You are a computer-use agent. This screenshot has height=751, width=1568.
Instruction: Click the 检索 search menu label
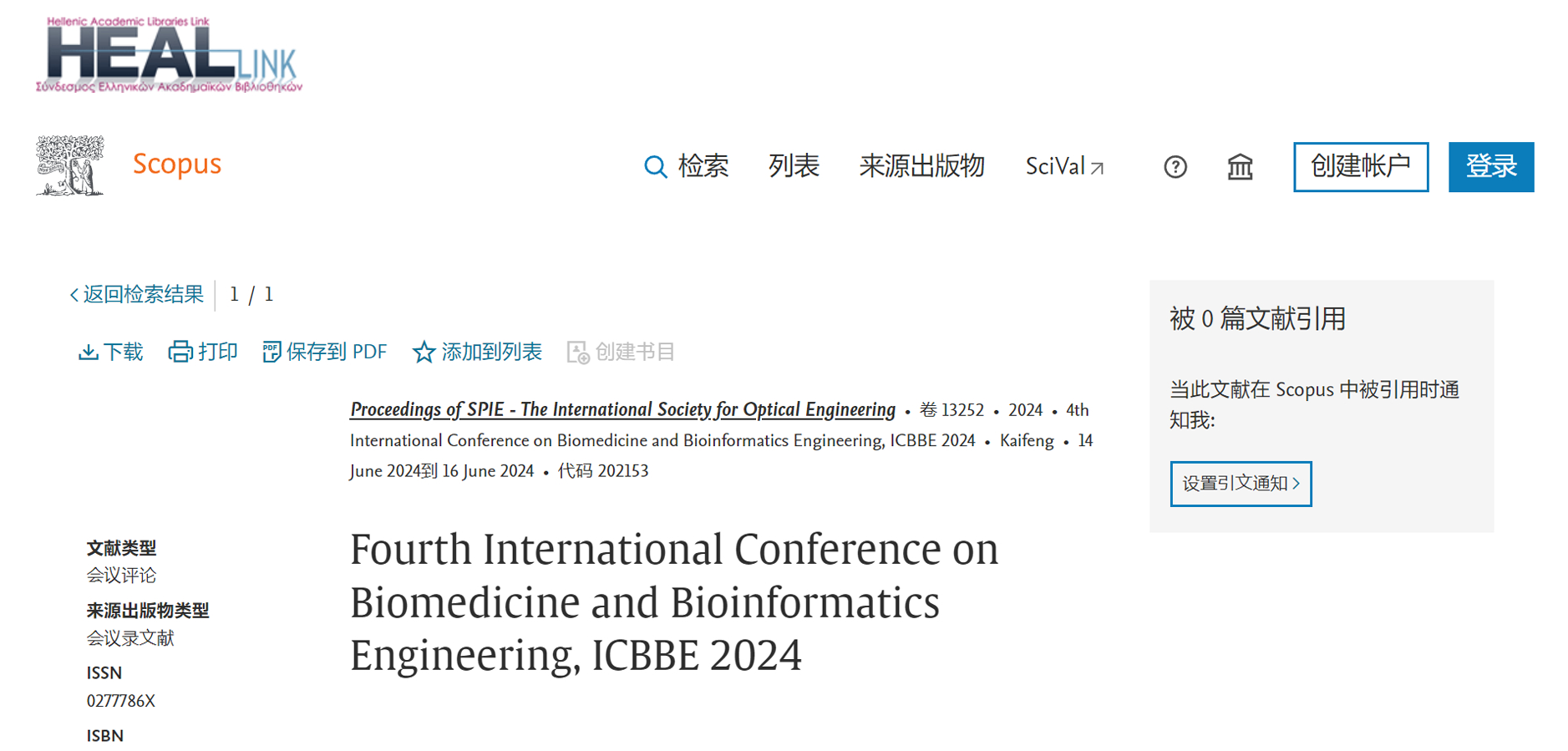[703, 166]
